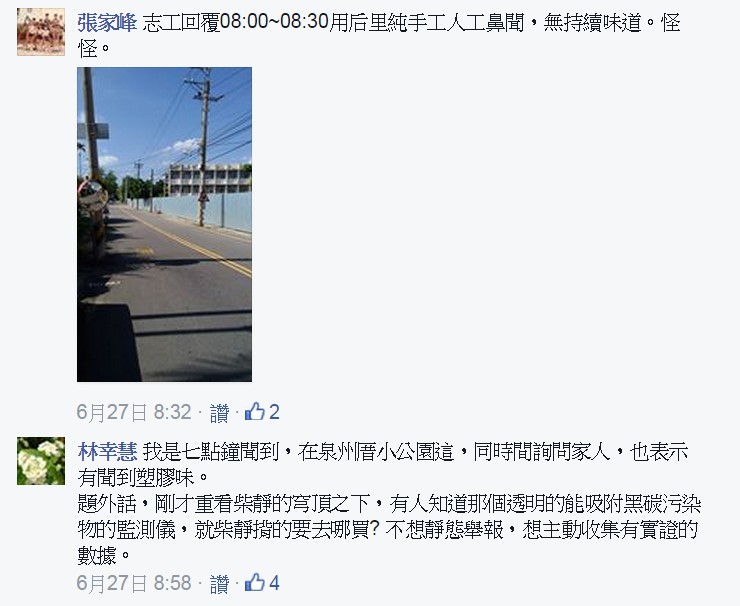Image resolution: width=740 pixels, height=606 pixels.
Task: Open 林幸慧's white flower avatar
Action: click(x=41, y=461)
